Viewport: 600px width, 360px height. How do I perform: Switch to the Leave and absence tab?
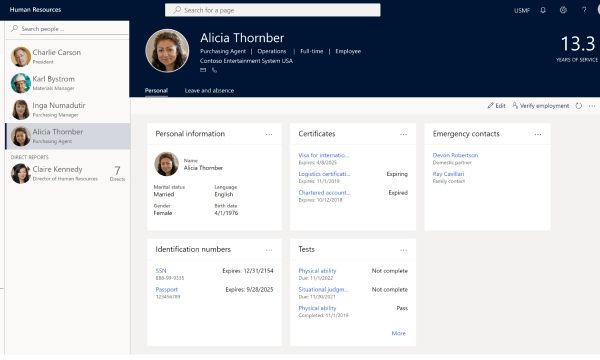click(x=209, y=91)
